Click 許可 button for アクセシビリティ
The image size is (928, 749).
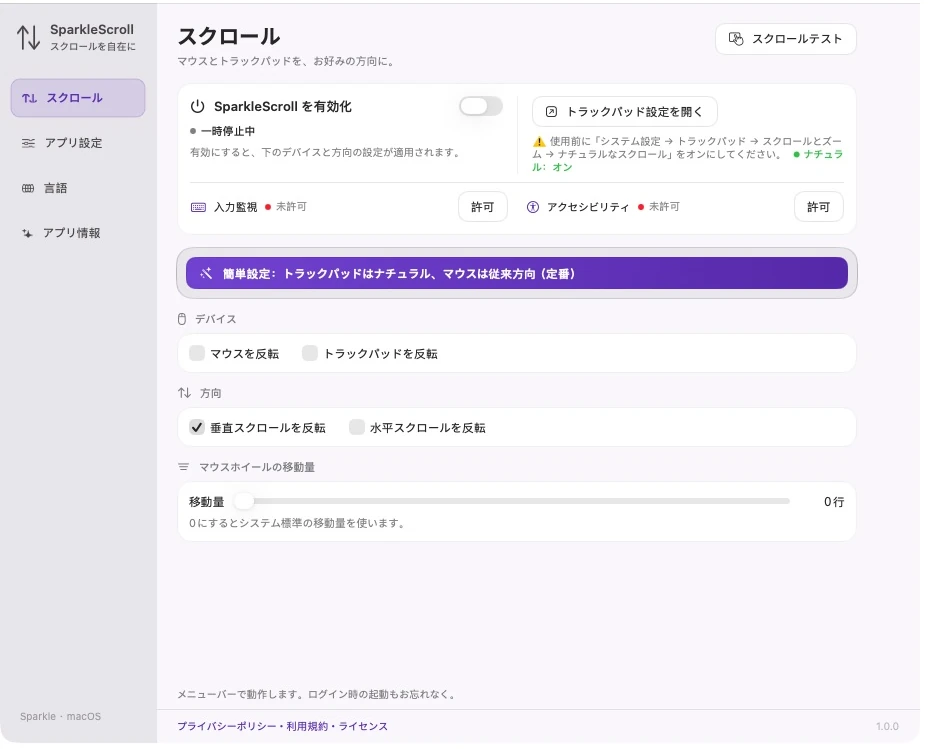(819, 207)
